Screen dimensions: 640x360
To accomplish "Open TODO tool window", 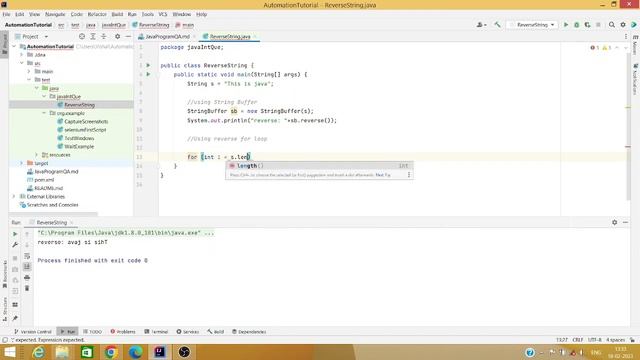I will pos(92,332).
